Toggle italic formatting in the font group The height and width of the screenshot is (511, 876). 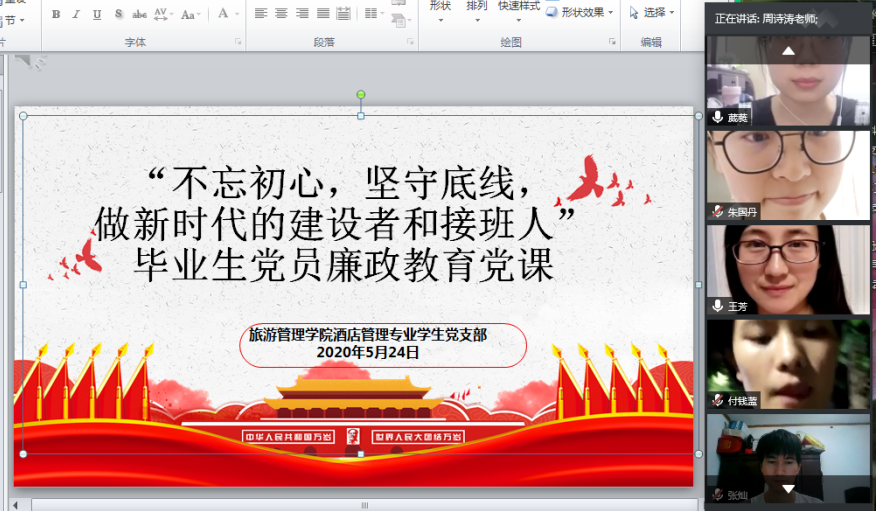click(76, 14)
